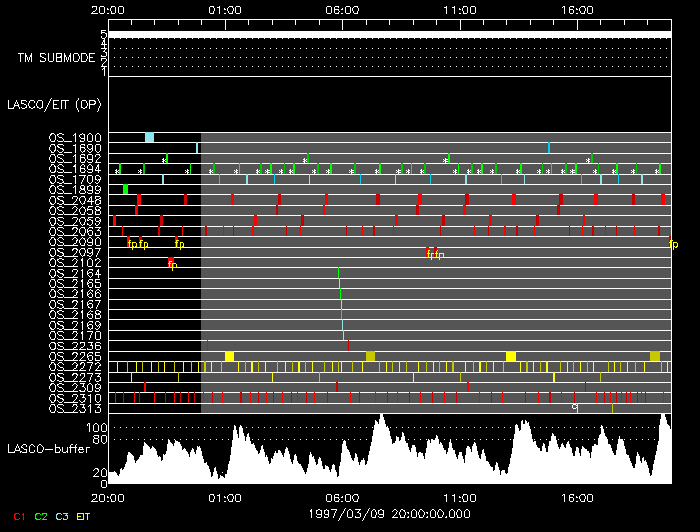The height and width of the screenshot is (532, 700).
Task: Click the OS_1694 row label
Action: (74, 169)
